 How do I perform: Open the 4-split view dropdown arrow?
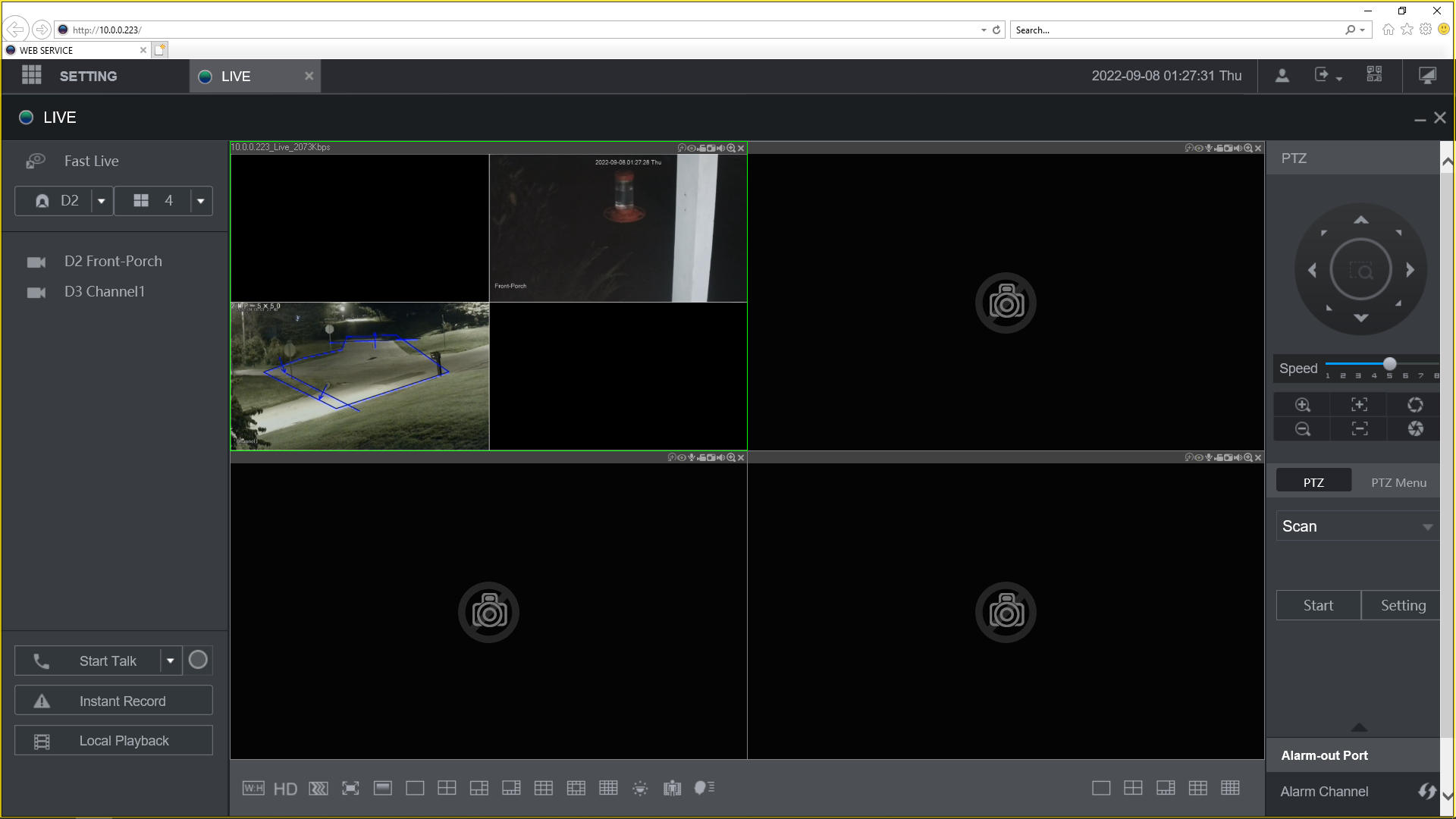(x=201, y=201)
